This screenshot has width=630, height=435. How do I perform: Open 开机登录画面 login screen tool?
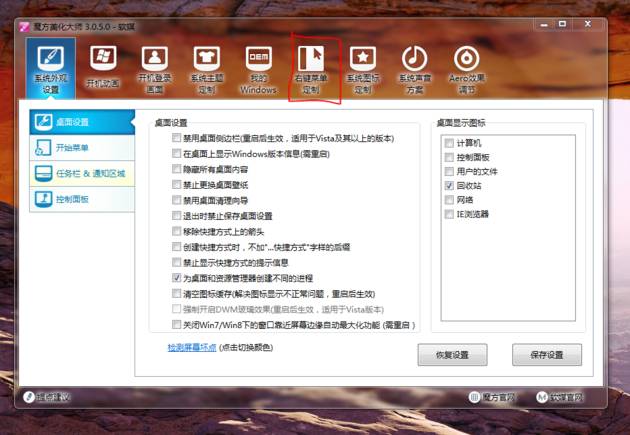(x=155, y=70)
